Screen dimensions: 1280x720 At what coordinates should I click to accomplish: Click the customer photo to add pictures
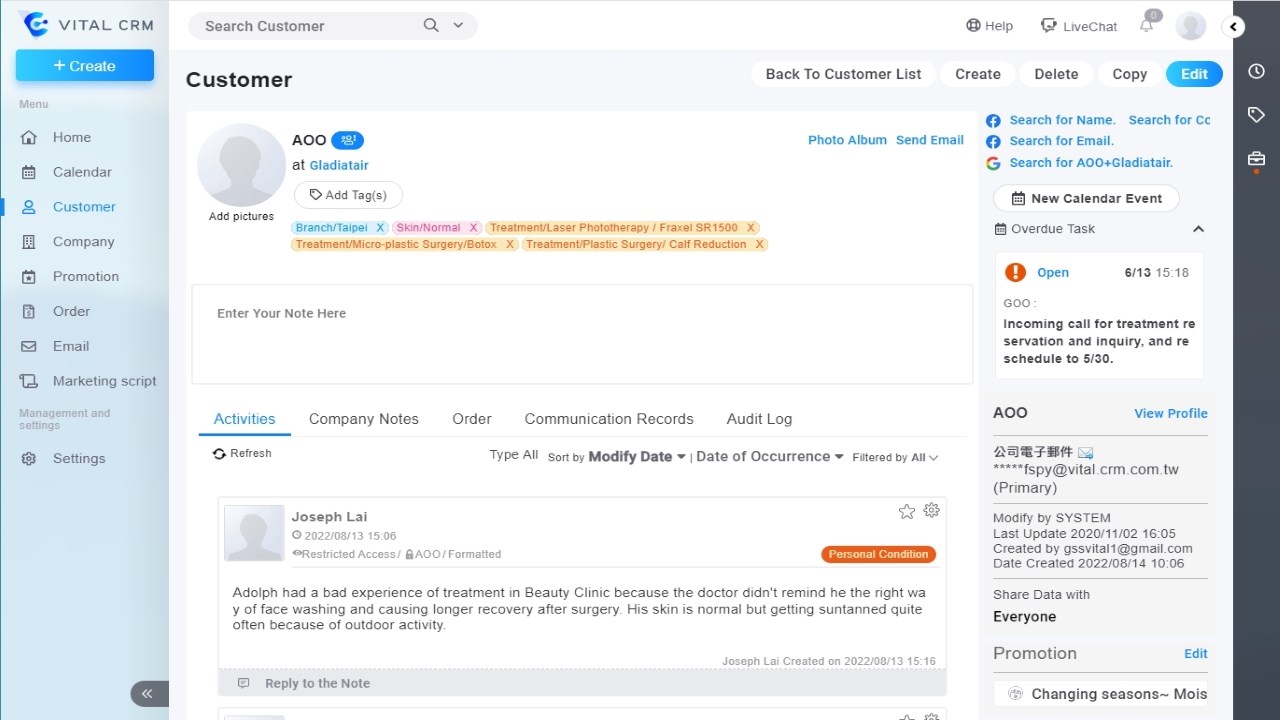click(241, 166)
